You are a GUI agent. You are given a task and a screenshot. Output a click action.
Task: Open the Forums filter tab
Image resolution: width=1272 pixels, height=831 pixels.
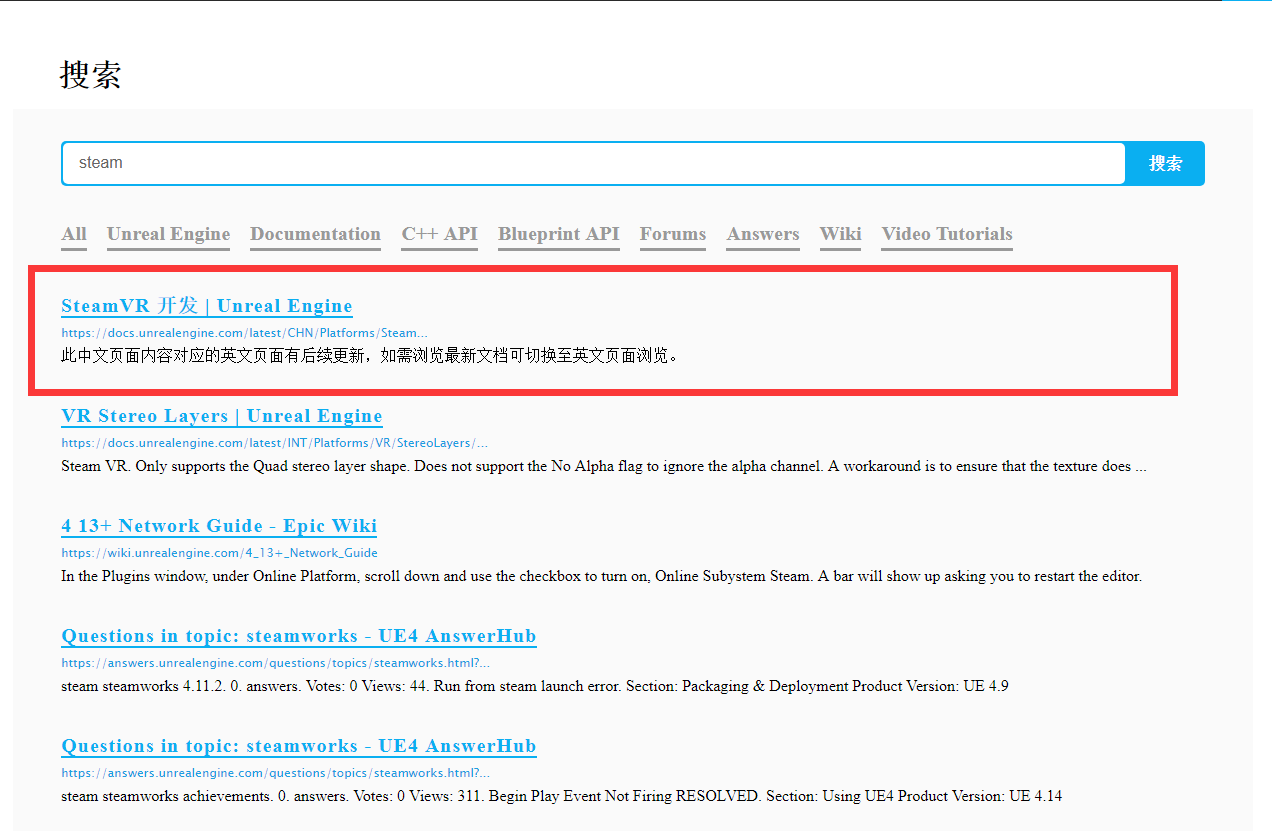673,234
